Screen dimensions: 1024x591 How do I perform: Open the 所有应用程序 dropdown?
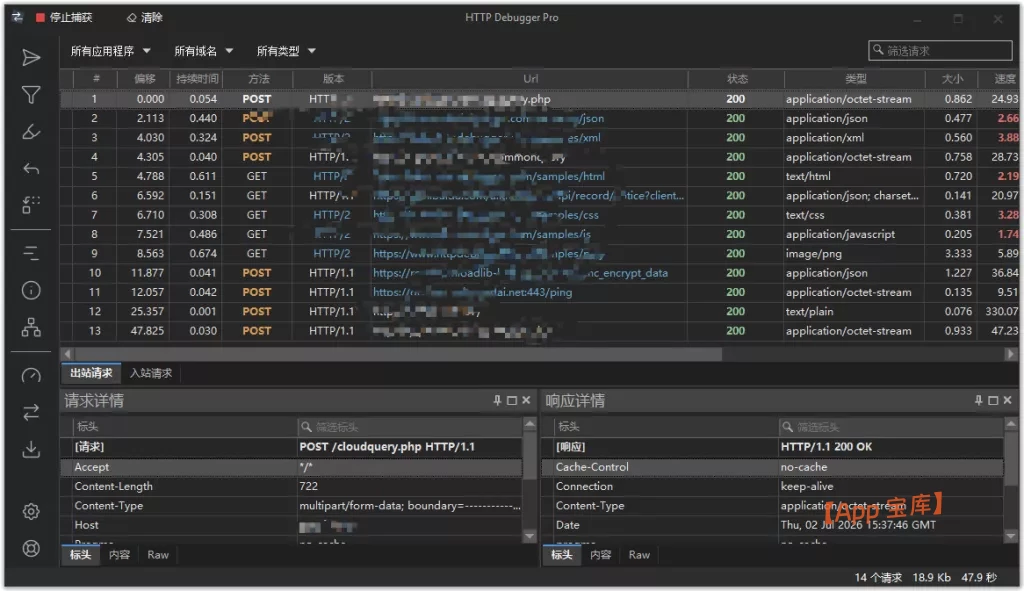(x=110, y=51)
